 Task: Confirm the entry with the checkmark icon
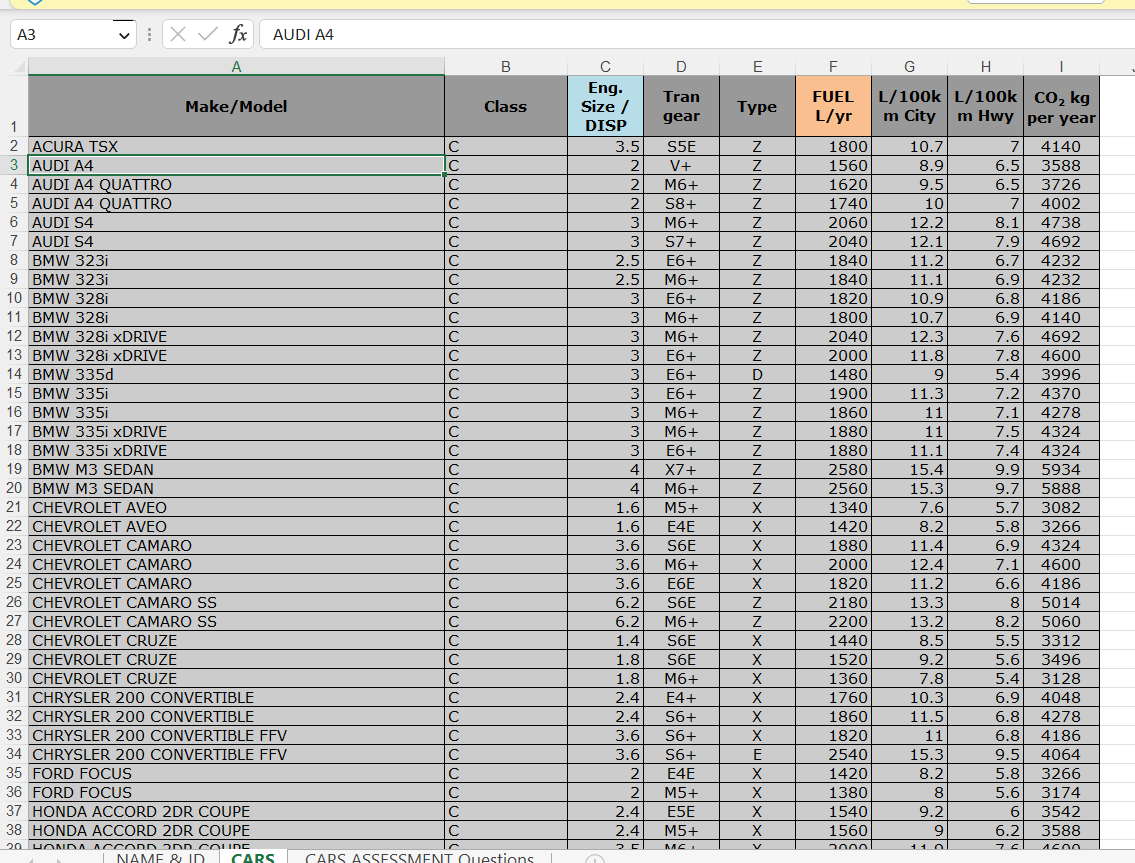208,34
